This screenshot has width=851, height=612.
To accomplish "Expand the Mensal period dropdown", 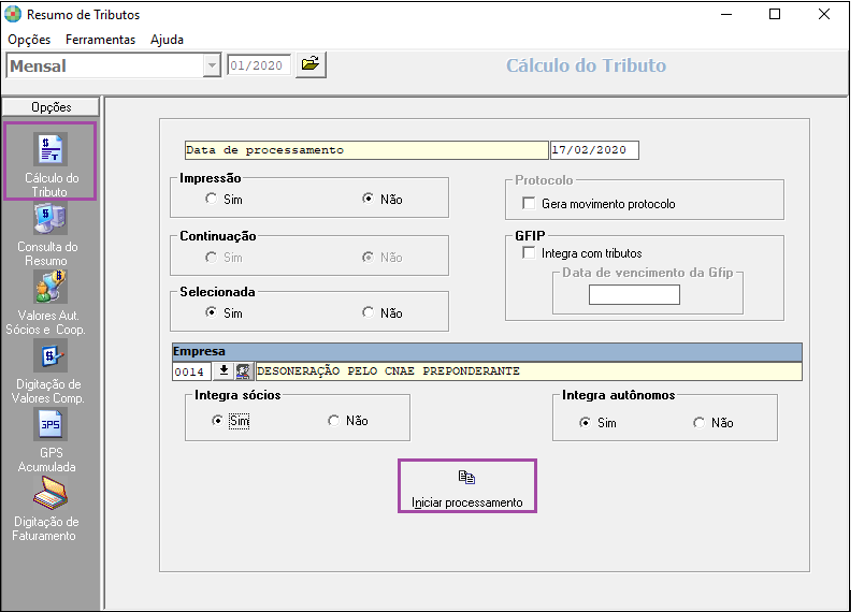I will click(x=212, y=66).
